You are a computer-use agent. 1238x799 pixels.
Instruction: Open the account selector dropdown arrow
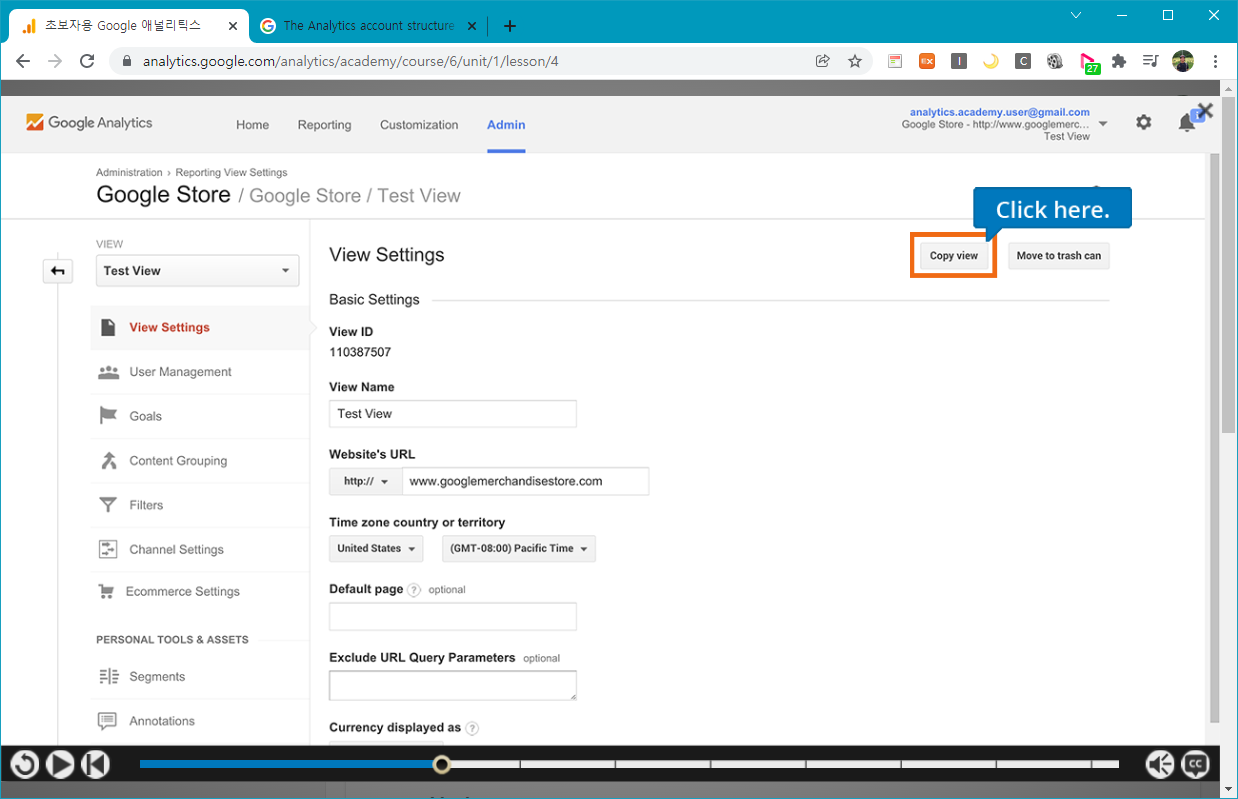tap(1103, 124)
